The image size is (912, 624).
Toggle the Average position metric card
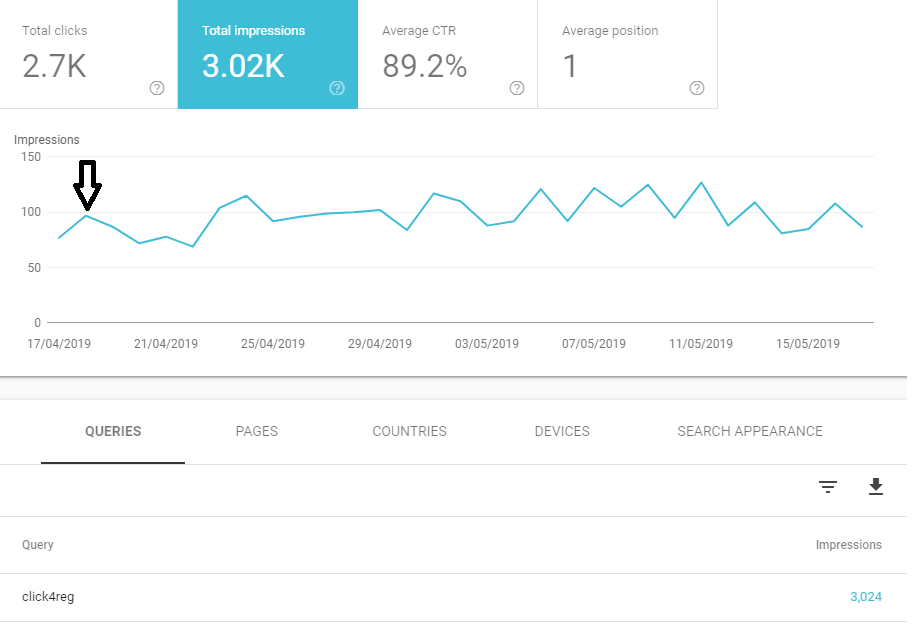pos(628,54)
